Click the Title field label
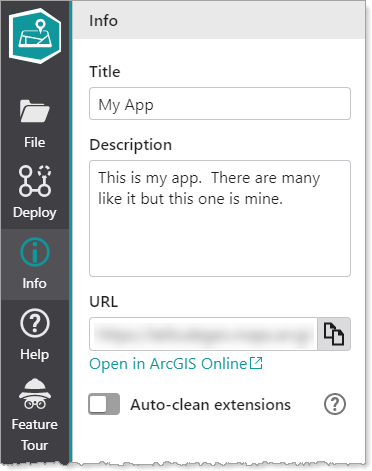The image size is (372, 471). tap(105, 72)
